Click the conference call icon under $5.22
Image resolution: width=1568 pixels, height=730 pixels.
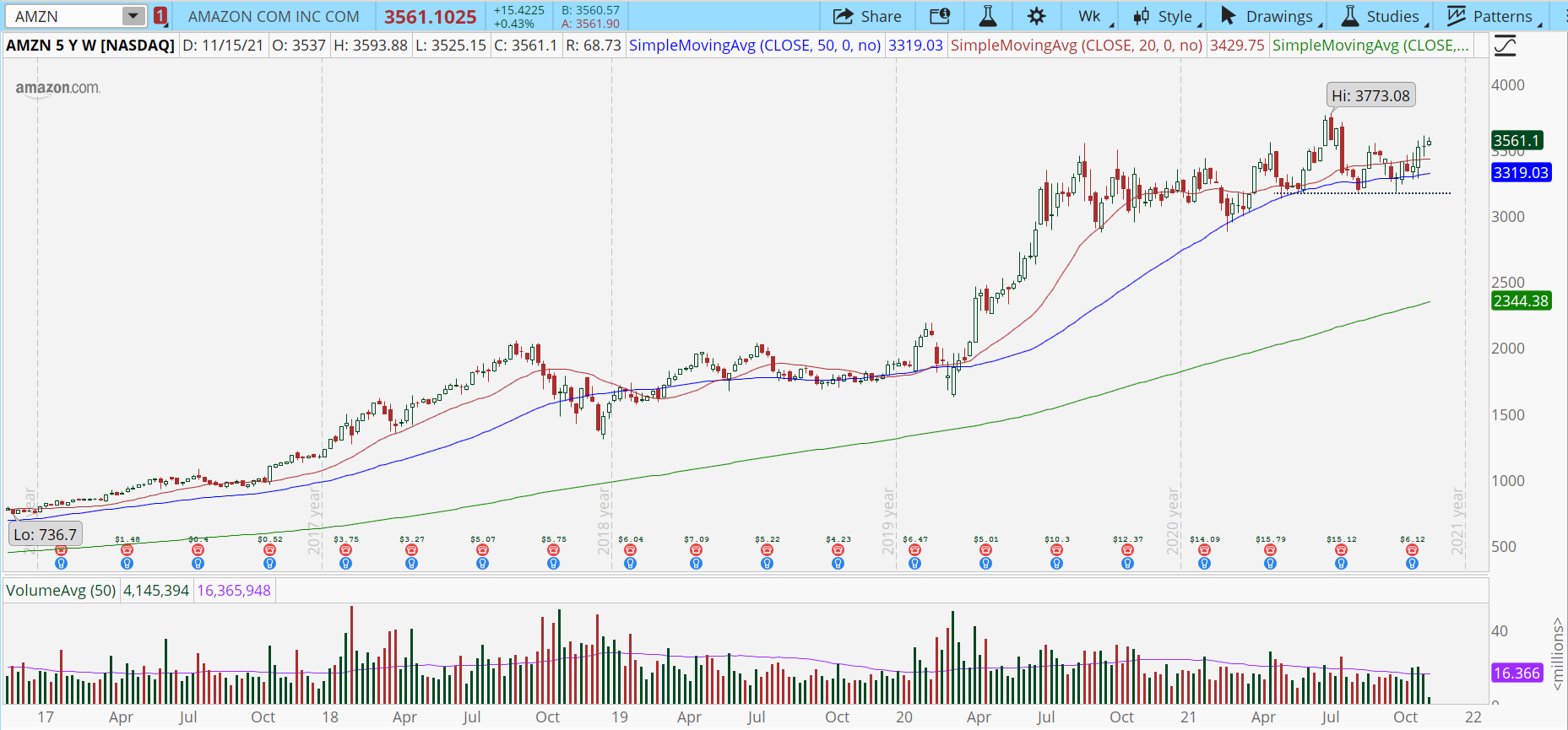pyautogui.click(x=767, y=550)
